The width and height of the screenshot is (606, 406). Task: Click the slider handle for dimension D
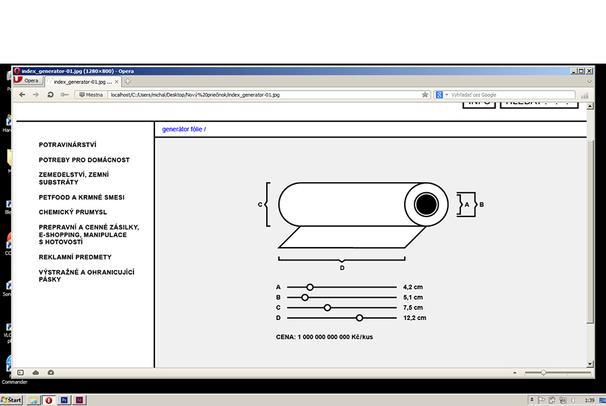[359, 318]
